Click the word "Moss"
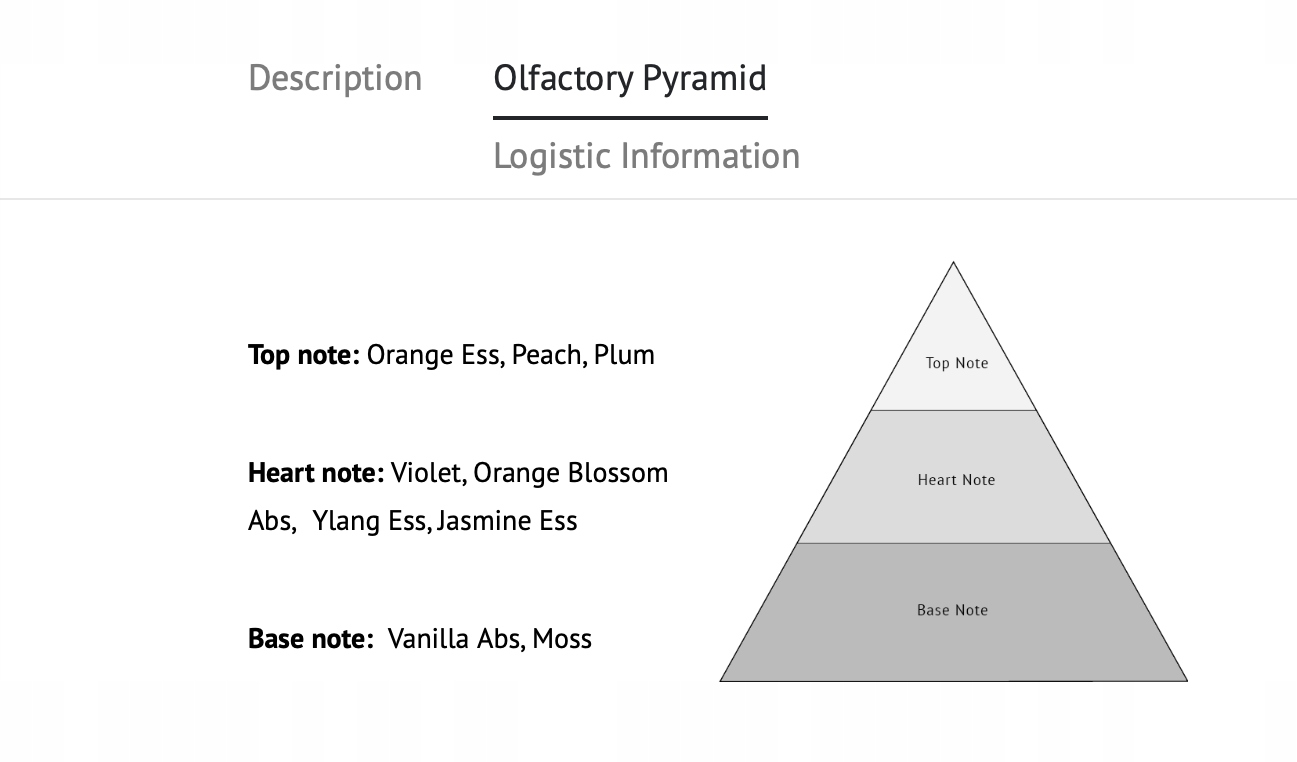This screenshot has width=1297, height=762. click(562, 639)
